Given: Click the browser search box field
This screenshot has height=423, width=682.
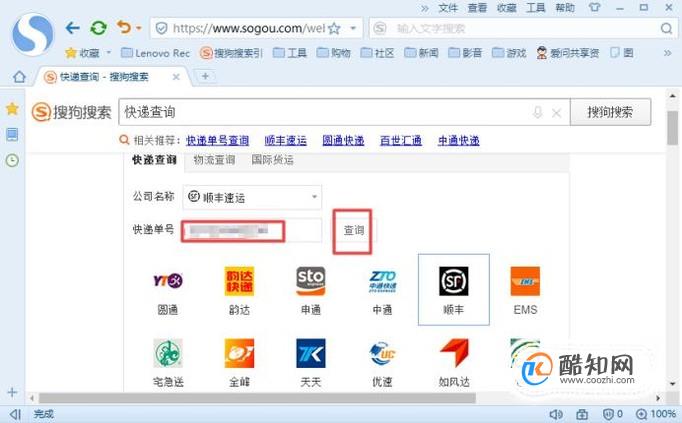Looking at the screenshot, I should [522, 29].
